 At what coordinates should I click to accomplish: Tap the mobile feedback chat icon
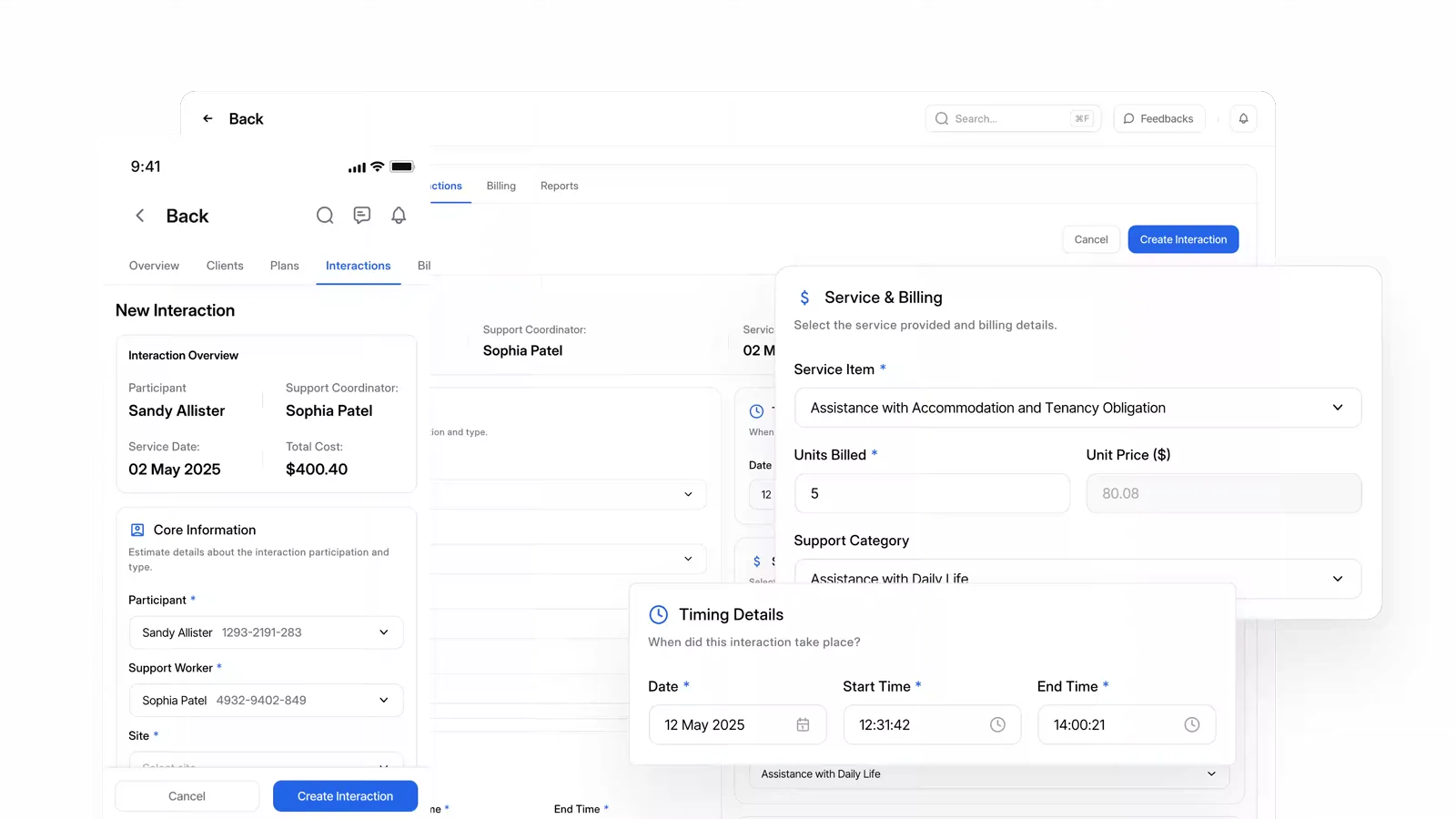pos(362,216)
